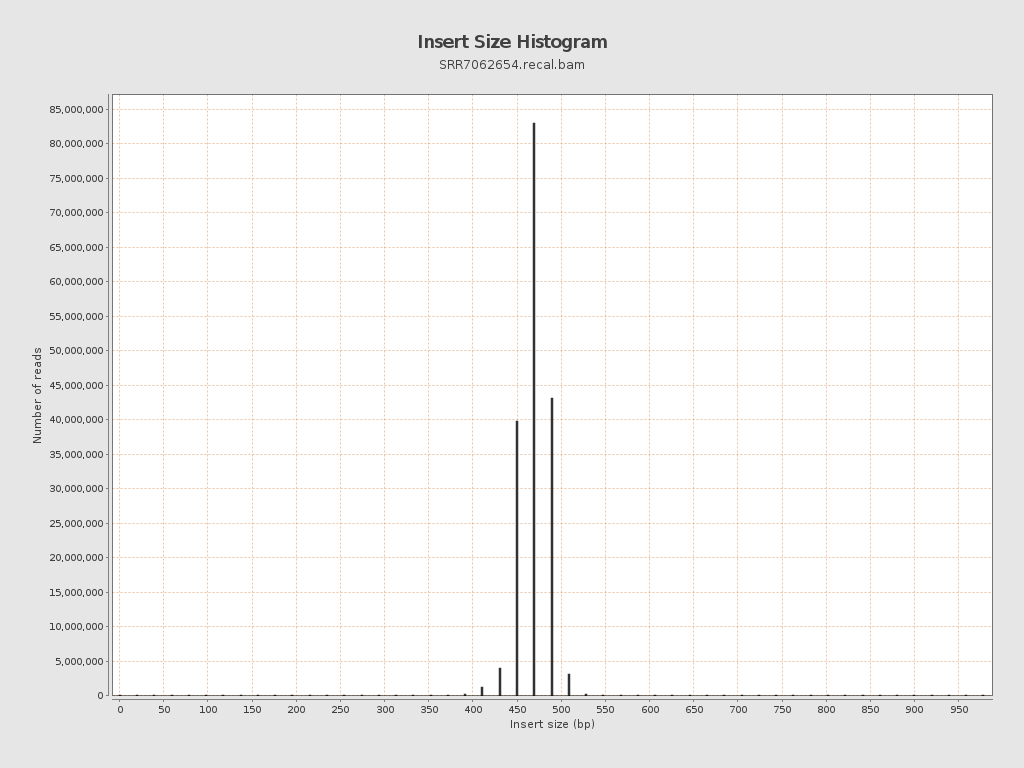Click the 400 x-axis tick label
The image size is (1024, 768).
(x=473, y=709)
